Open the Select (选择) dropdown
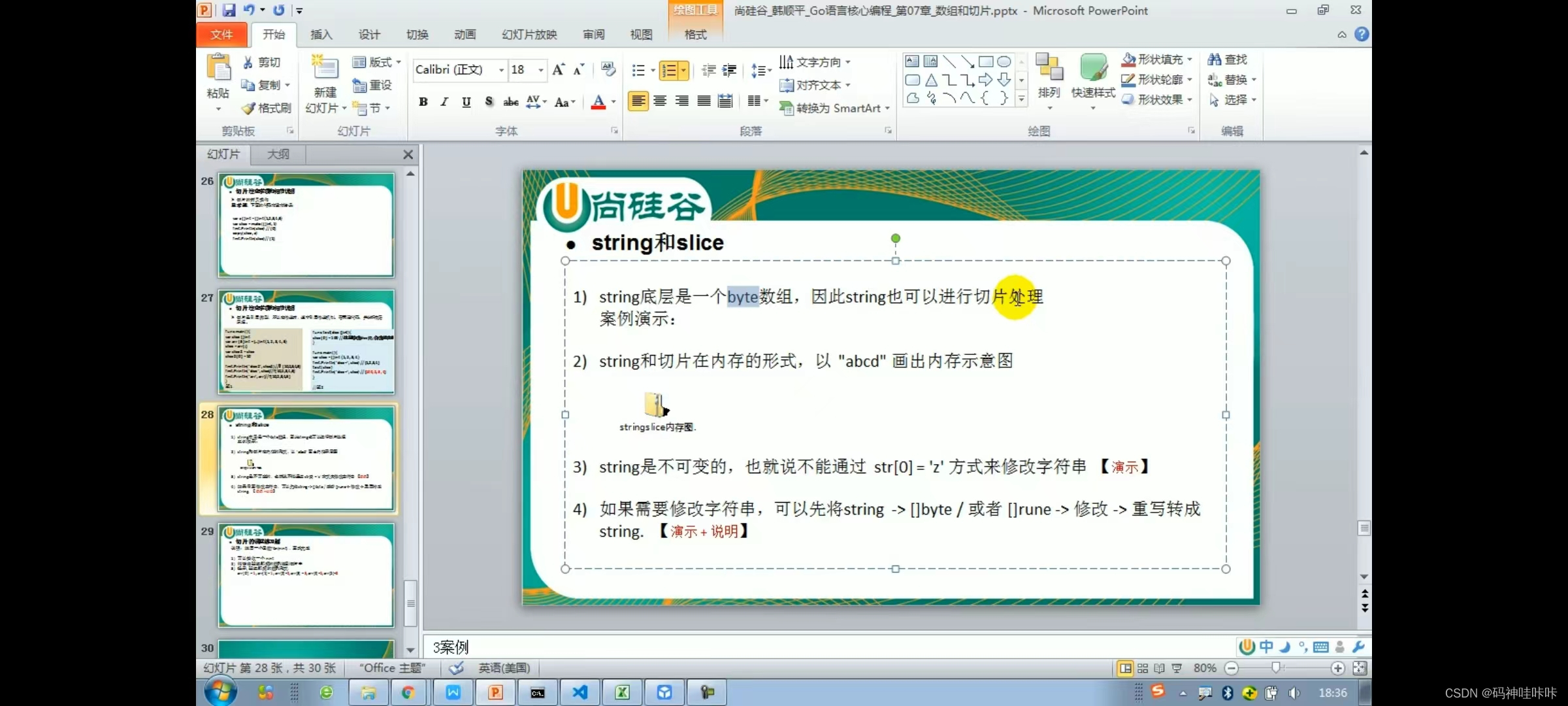 pyautogui.click(x=1233, y=100)
